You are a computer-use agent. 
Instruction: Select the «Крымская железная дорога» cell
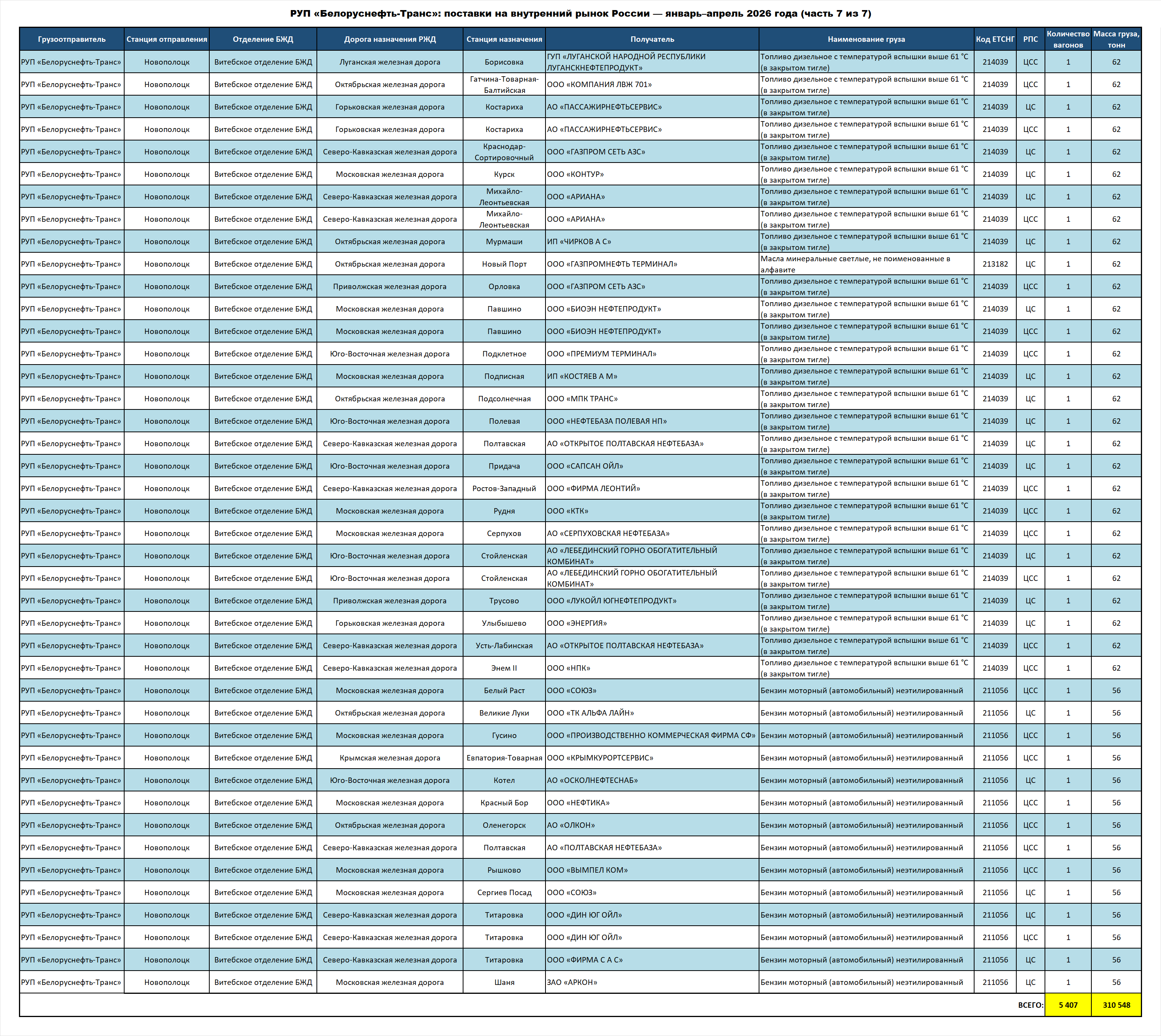click(390, 758)
